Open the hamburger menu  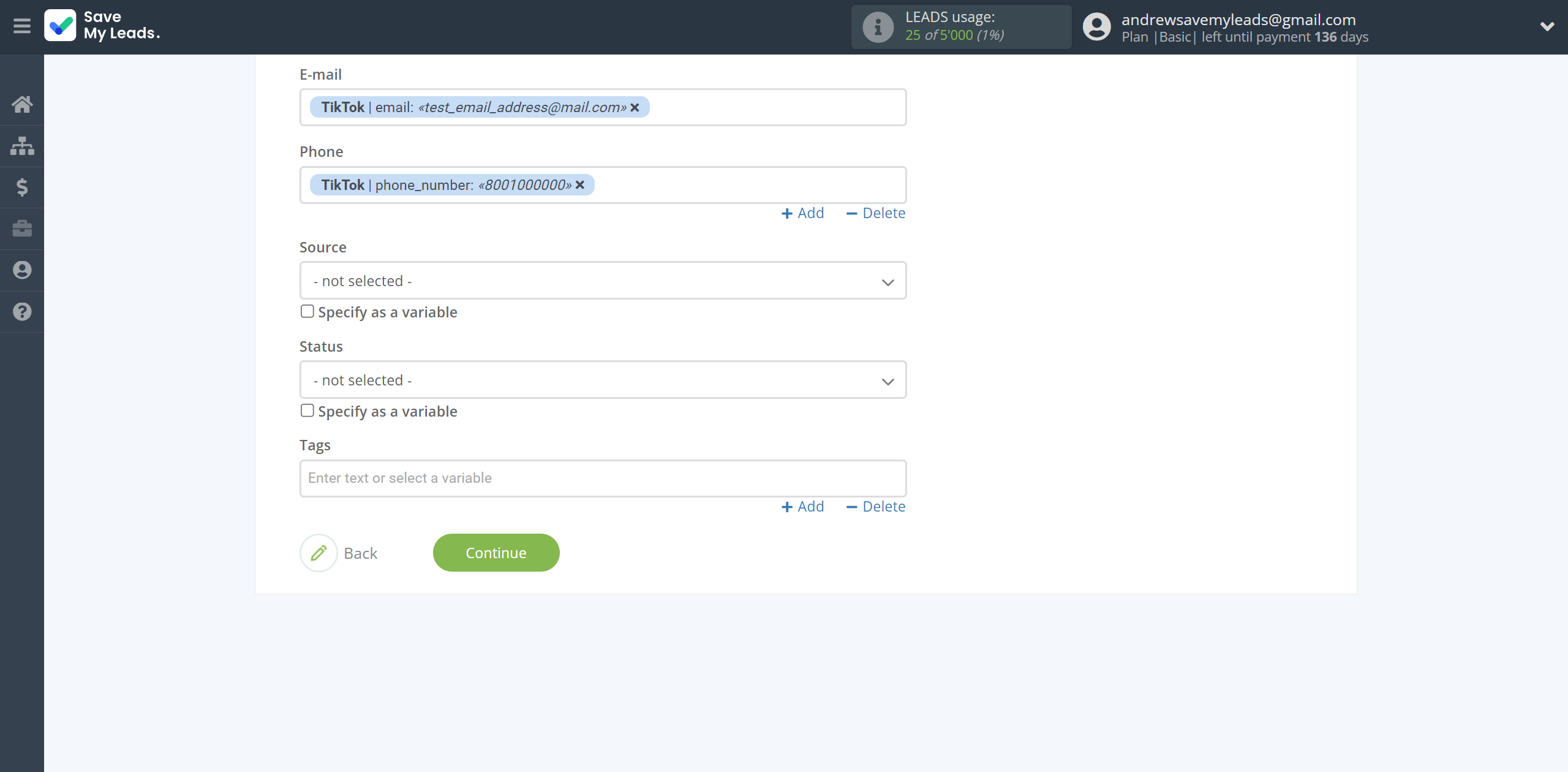[22, 26]
